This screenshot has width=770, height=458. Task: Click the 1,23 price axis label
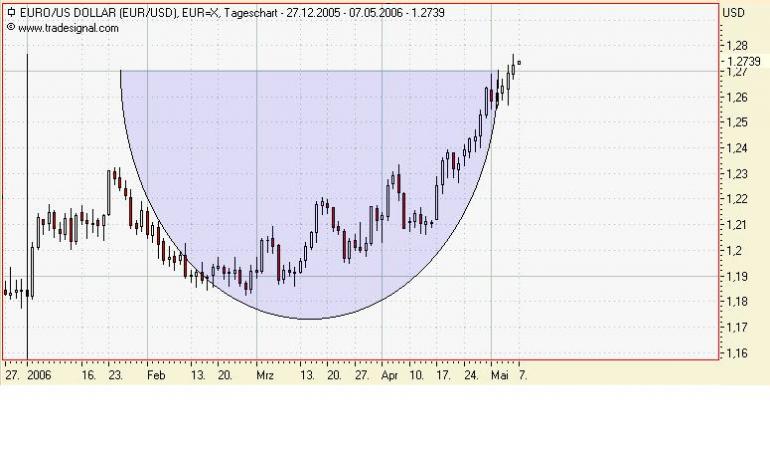737,174
